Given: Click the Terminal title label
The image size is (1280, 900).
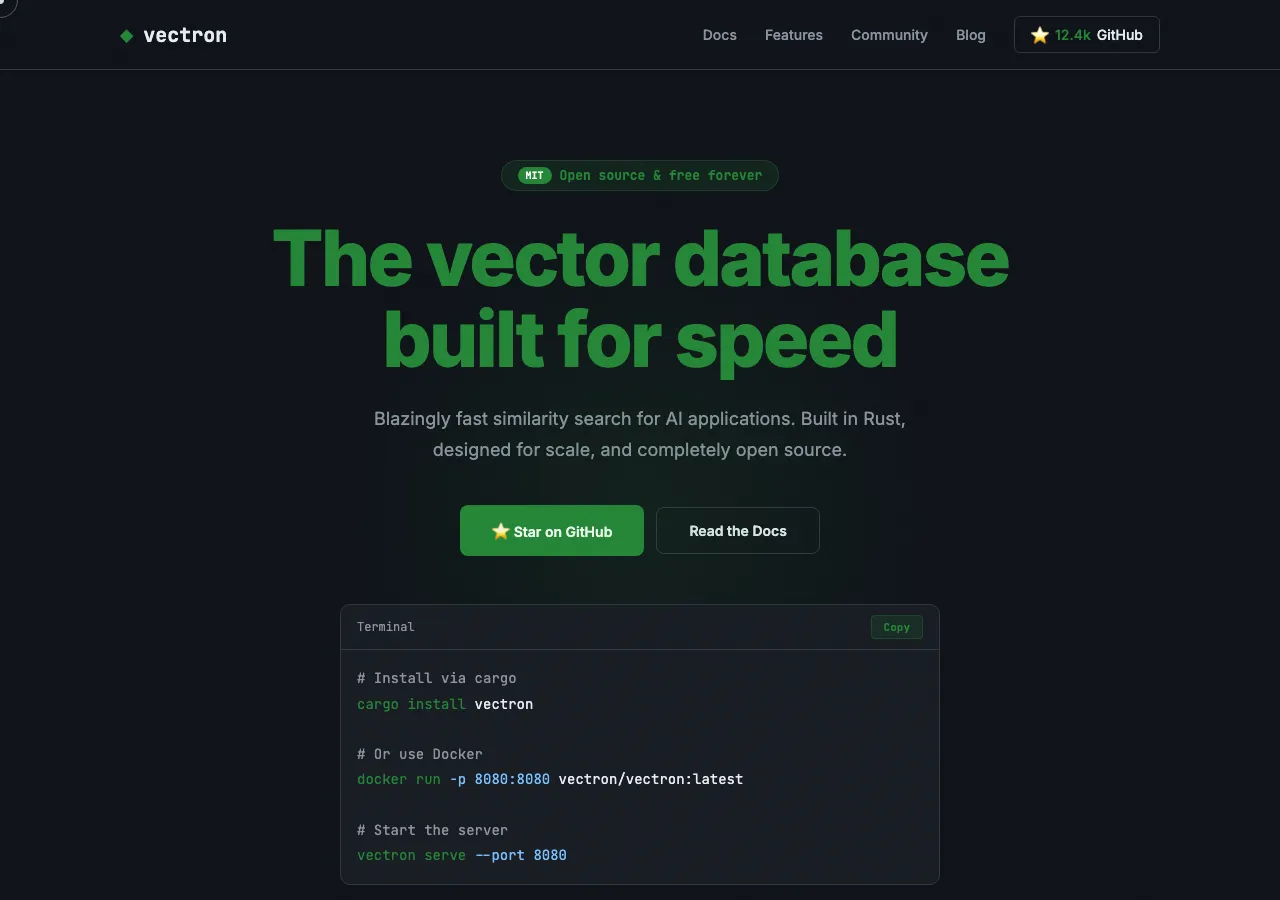Looking at the screenshot, I should (385, 627).
